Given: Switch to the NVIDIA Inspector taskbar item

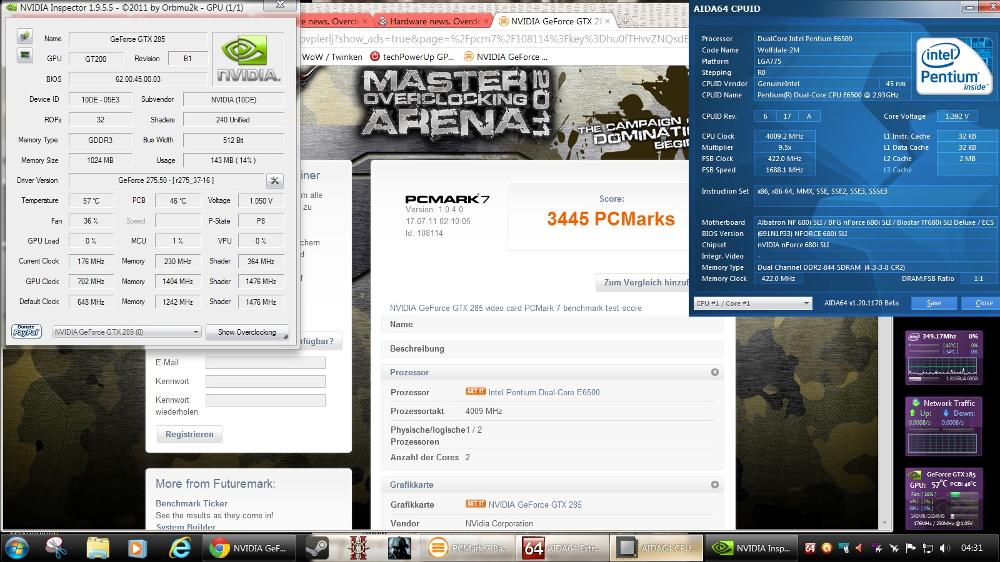Looking at the screenshot, I should pyautogui.click(x=751, y=548).
